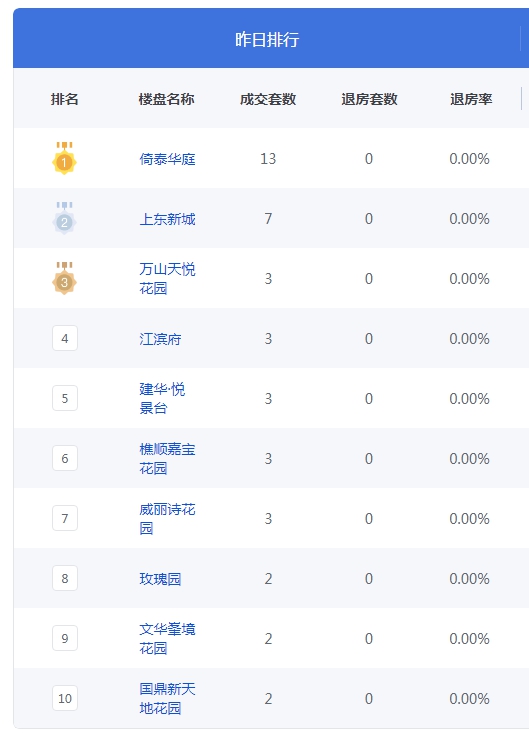Click the bronze rank 3 medal icon

pyautogui.click(x=64, y=278)
